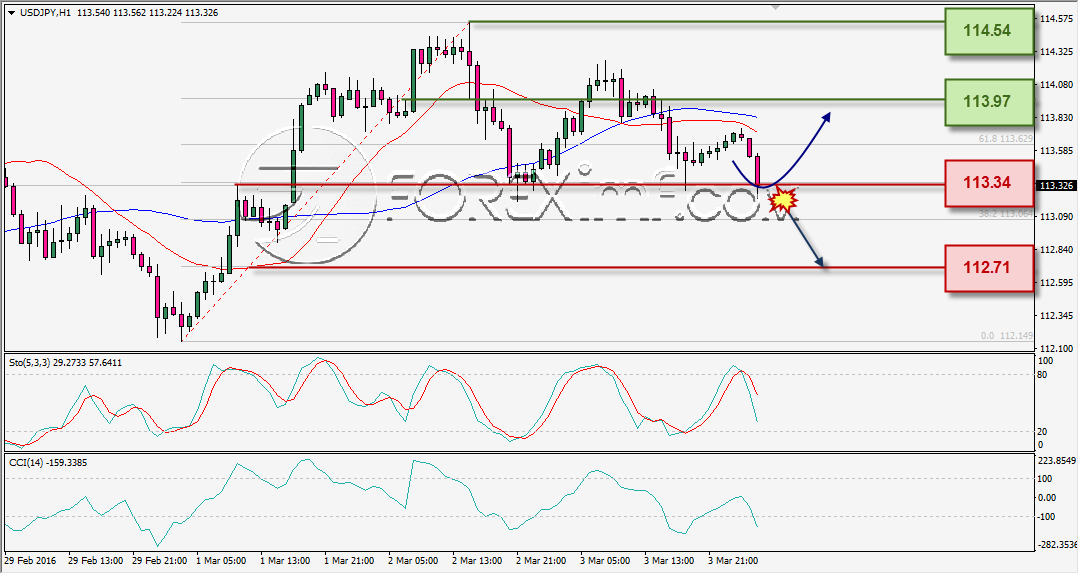Click the blue upward curved arrow head
This screenshot has width=1079, height=574.
coord(825,117)
